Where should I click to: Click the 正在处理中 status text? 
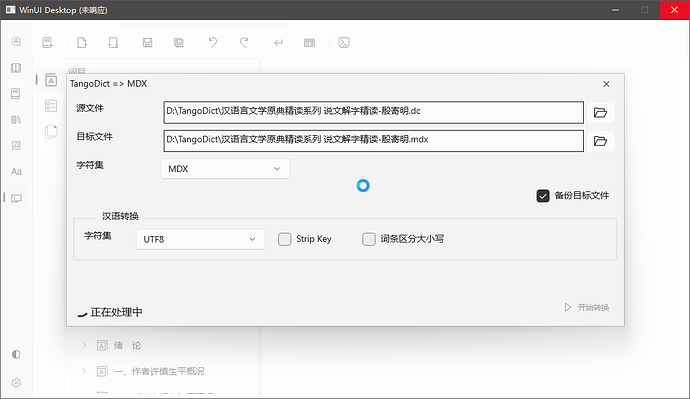pyautogui.click(x=116, y=312)
